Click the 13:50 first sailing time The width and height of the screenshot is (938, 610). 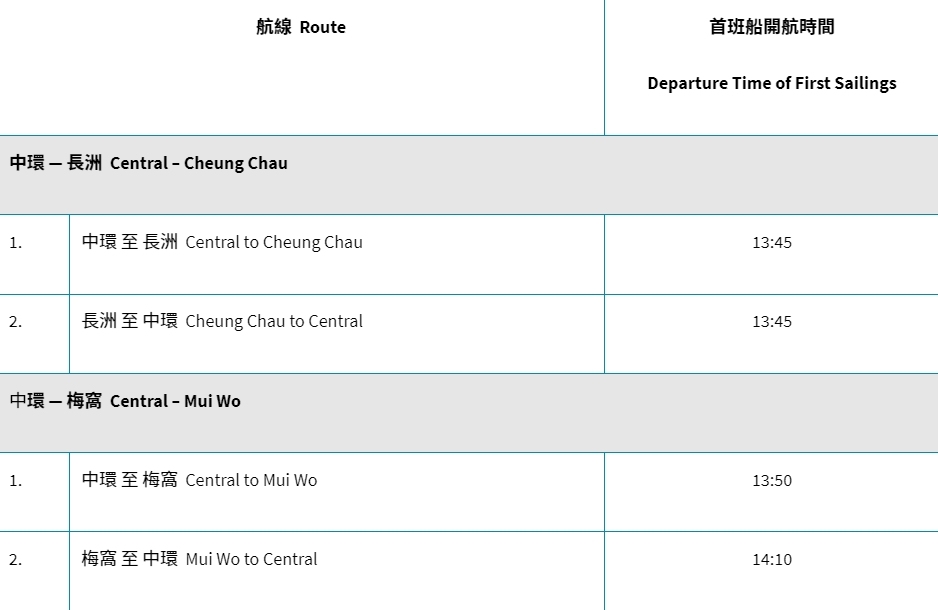point(771,480)
